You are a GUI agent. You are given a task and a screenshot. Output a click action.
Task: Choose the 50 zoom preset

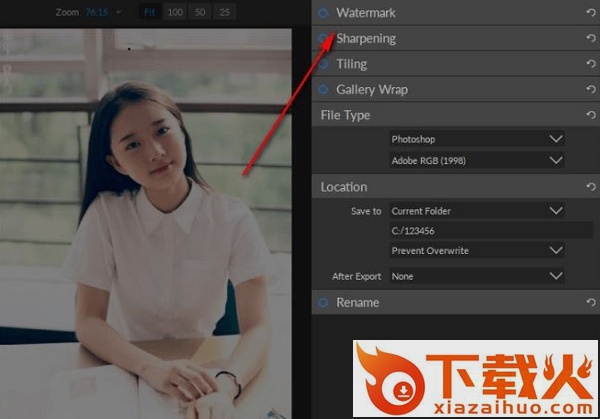tap(201, 12)
